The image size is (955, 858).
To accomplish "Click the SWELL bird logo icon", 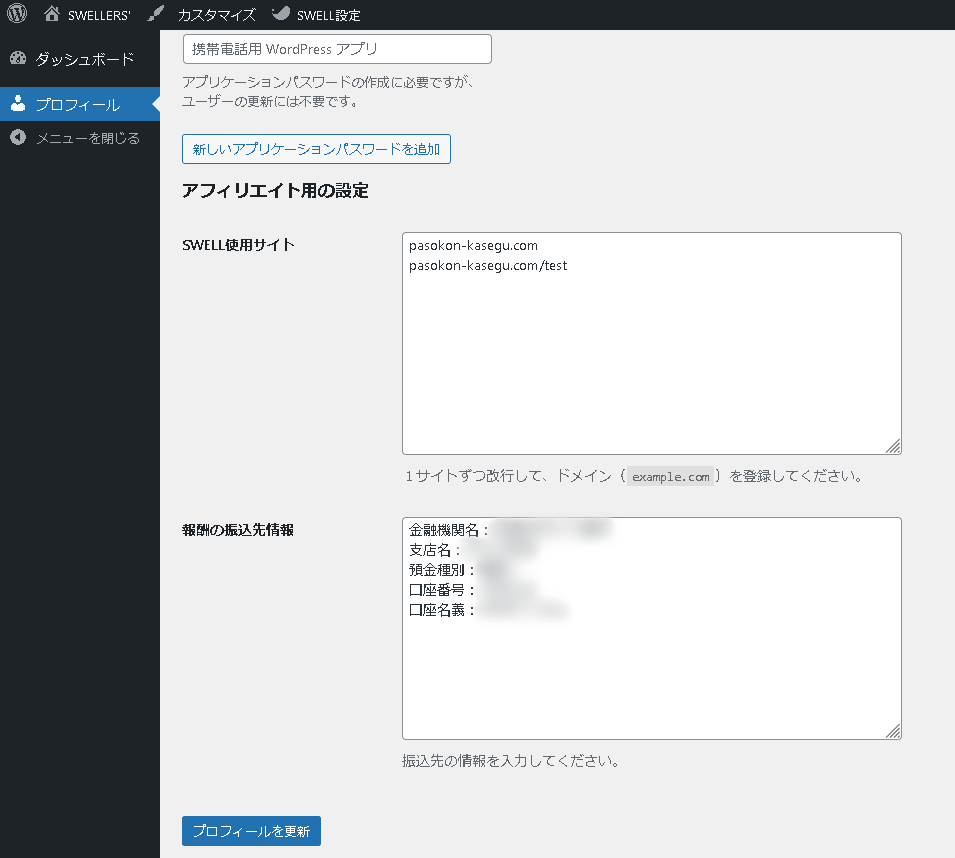I will click(x=281, y=13).
